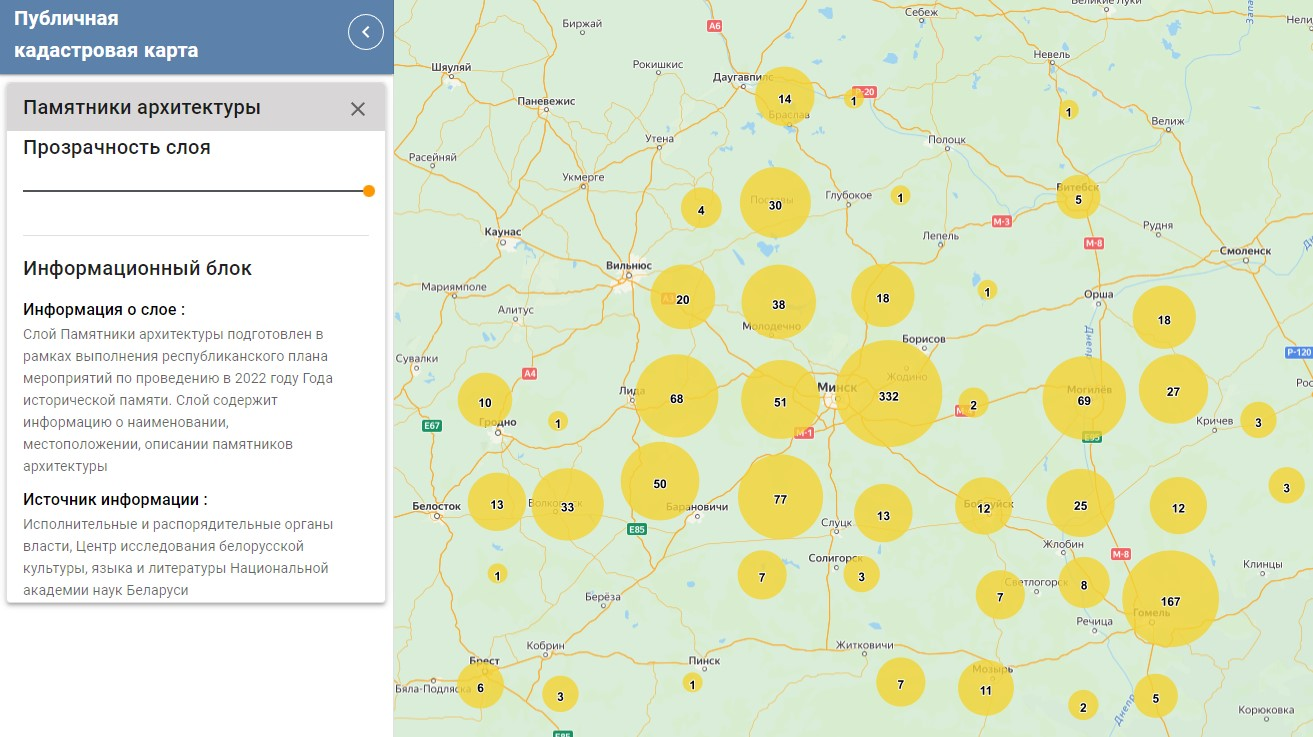The height and width of the screenshot is (737, 1313).
Task: Select the cluster marker labeled 51
Action: (780, 402)
